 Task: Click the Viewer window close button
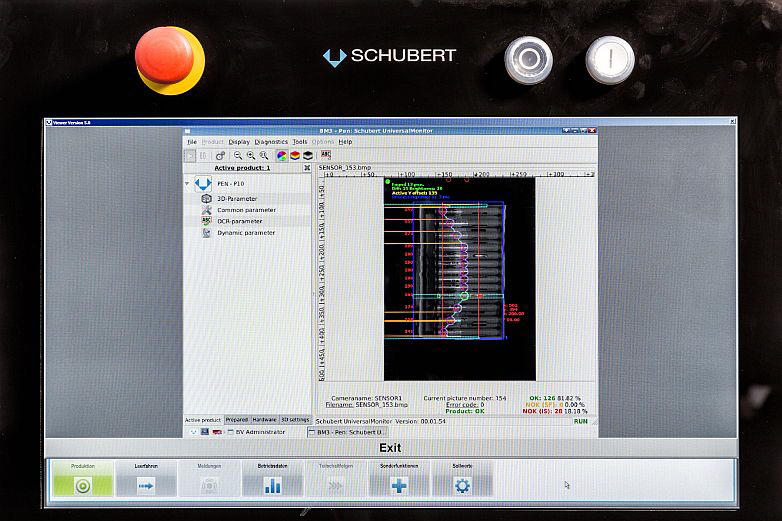[733, 122]
